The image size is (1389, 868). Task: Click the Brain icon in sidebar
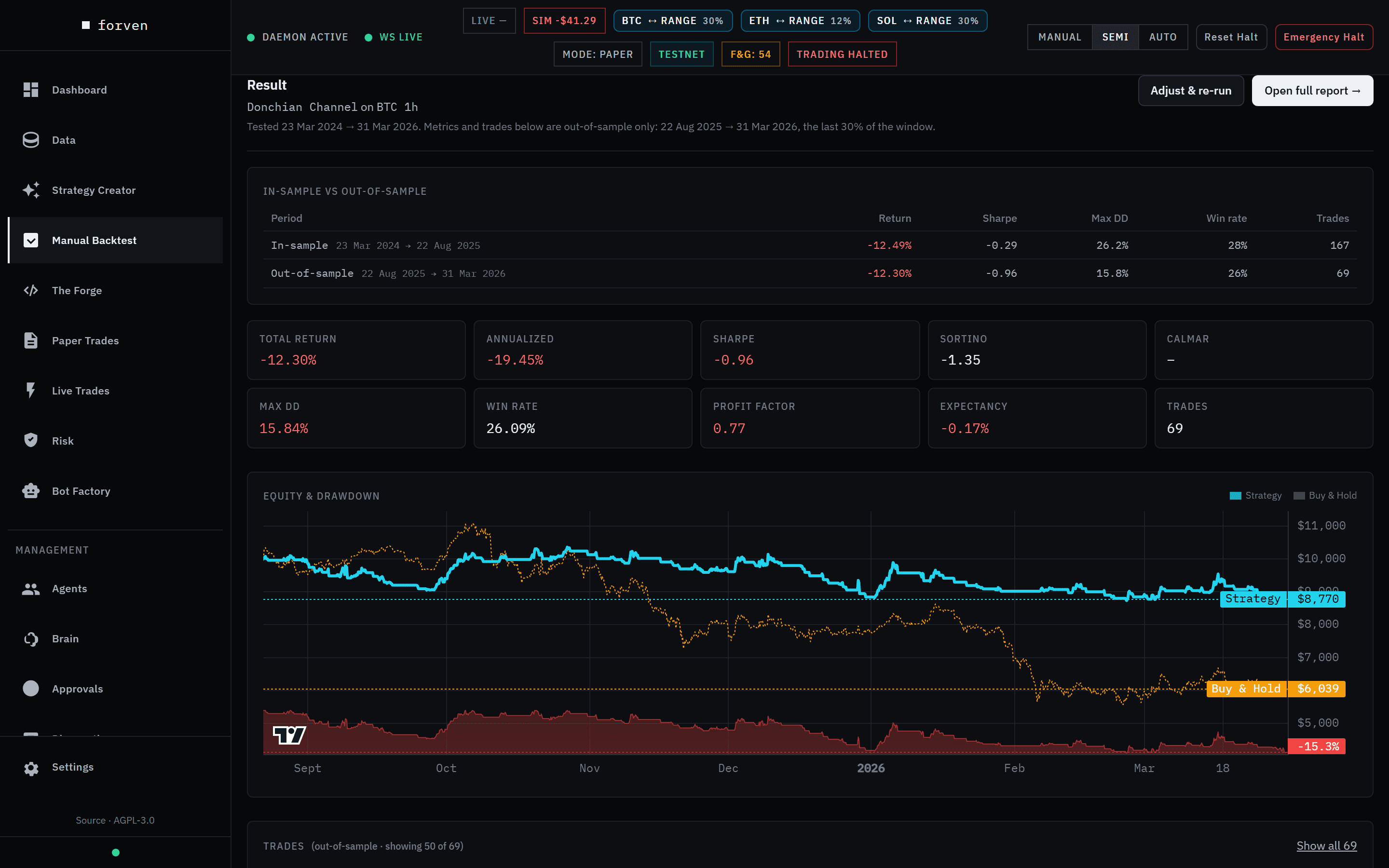(30, 638)
